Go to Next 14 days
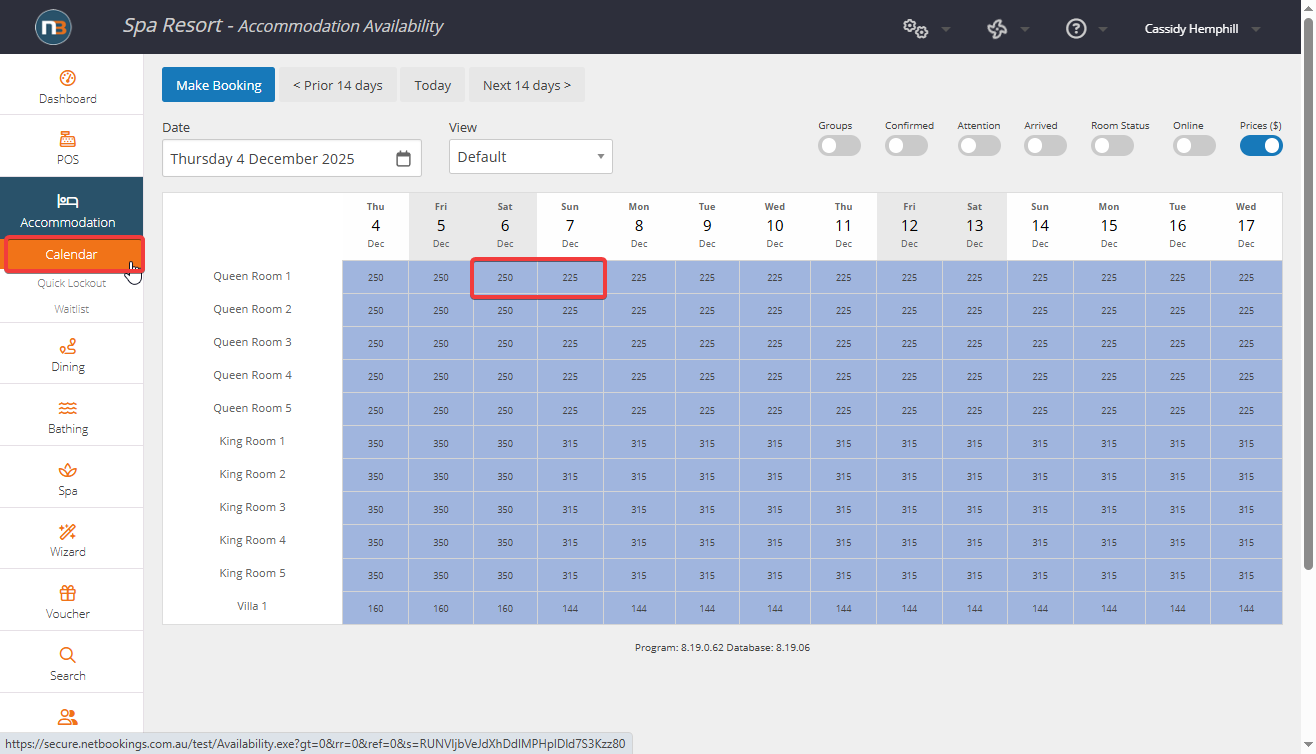 pos(526,85)
